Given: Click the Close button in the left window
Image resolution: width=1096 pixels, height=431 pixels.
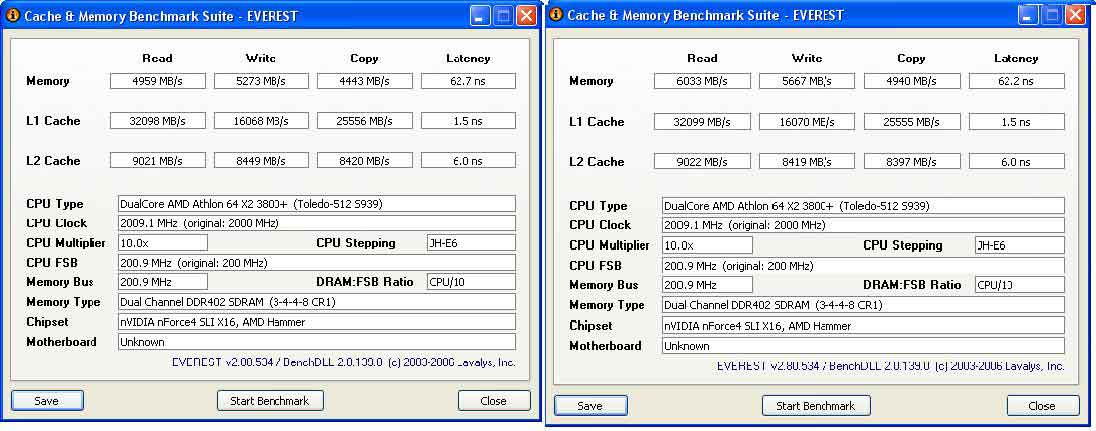Looking at the screenshot, I should point(494,400).
